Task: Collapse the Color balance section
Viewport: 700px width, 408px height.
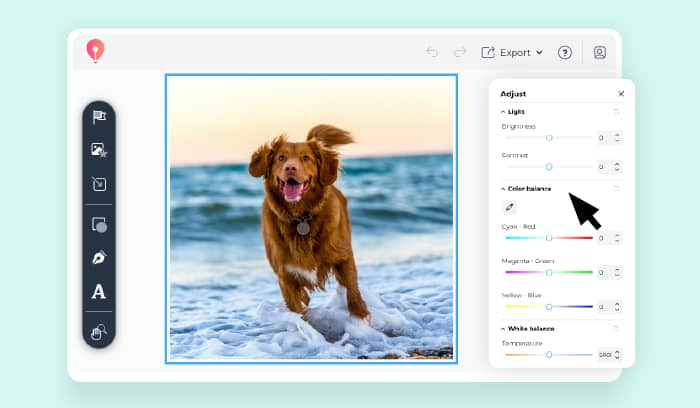Action: coord(503,189)
